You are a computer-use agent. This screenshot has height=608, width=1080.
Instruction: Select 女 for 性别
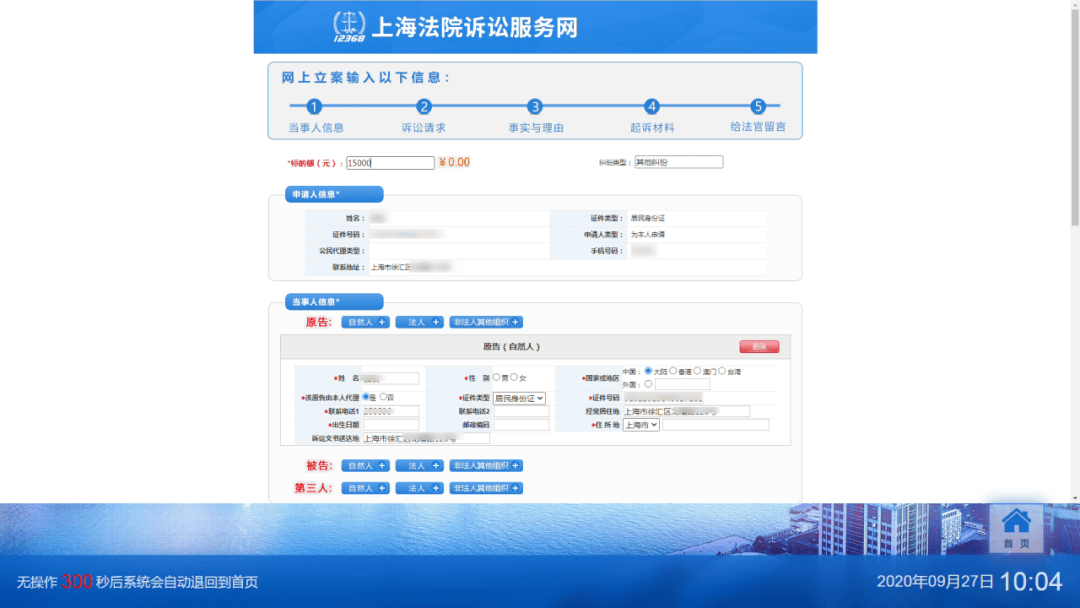click(514, 377)
